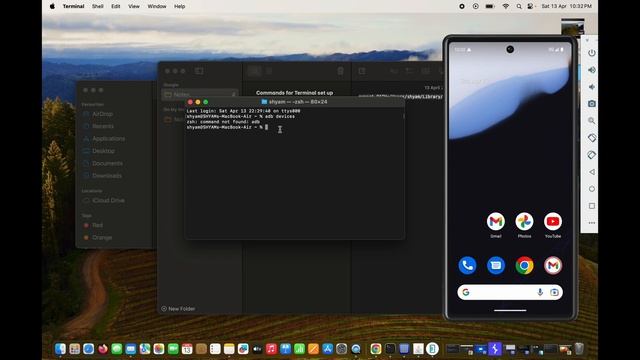Viewport: 640px width, 360px height.
Task: Open the Messages app on phone
Action: 496,265
